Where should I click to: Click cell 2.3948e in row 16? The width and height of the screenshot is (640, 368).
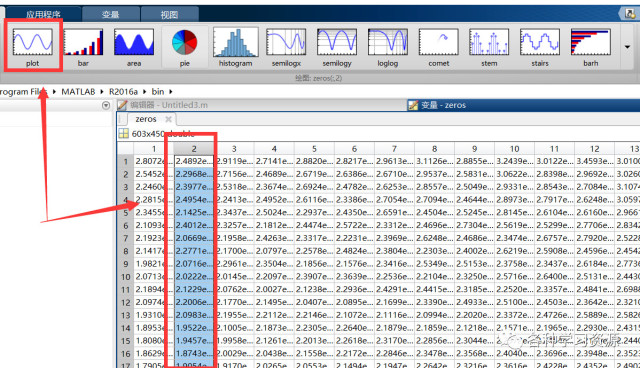tap(594, 353)
